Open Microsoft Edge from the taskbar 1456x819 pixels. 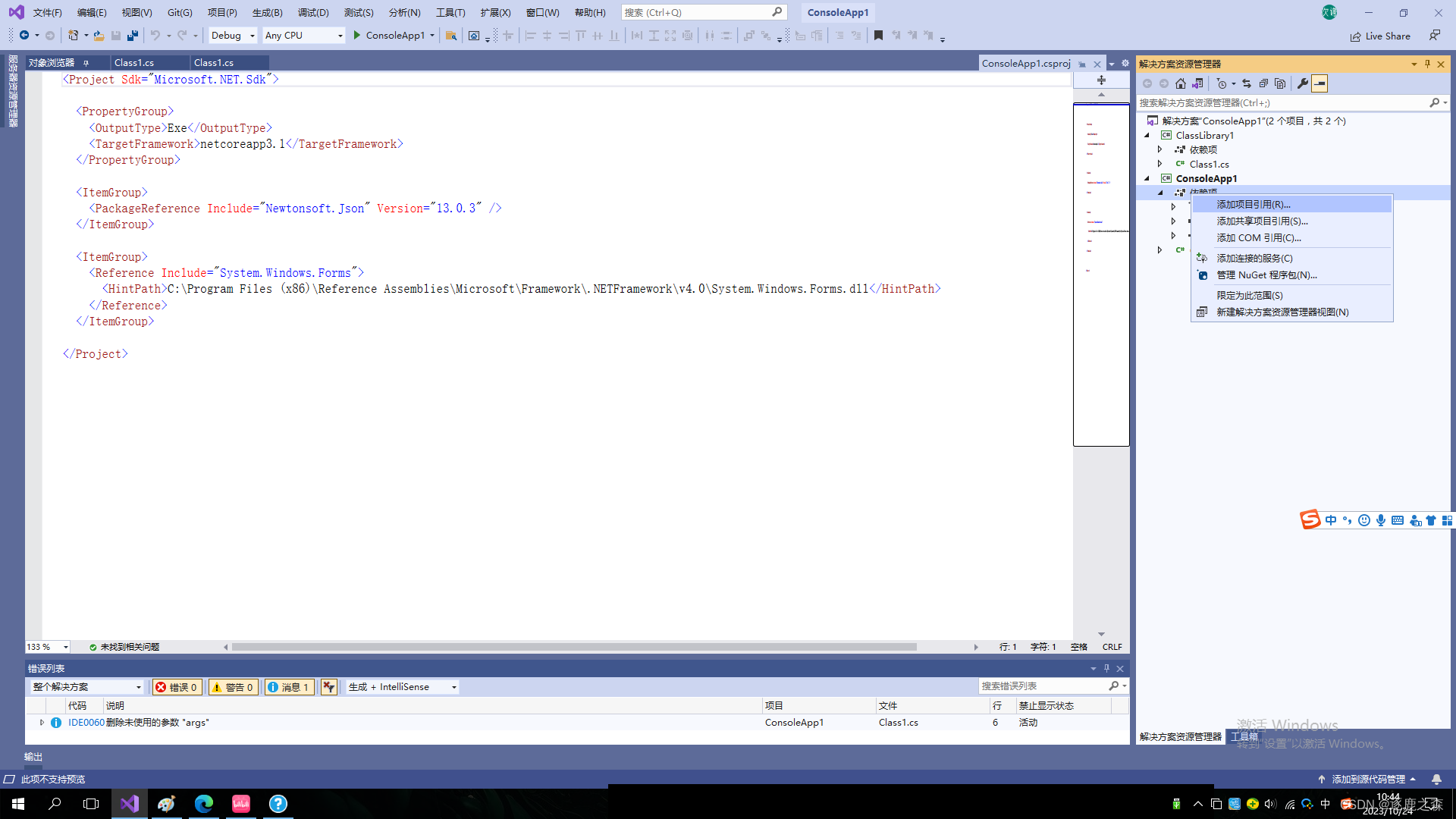tap(204, 804)
